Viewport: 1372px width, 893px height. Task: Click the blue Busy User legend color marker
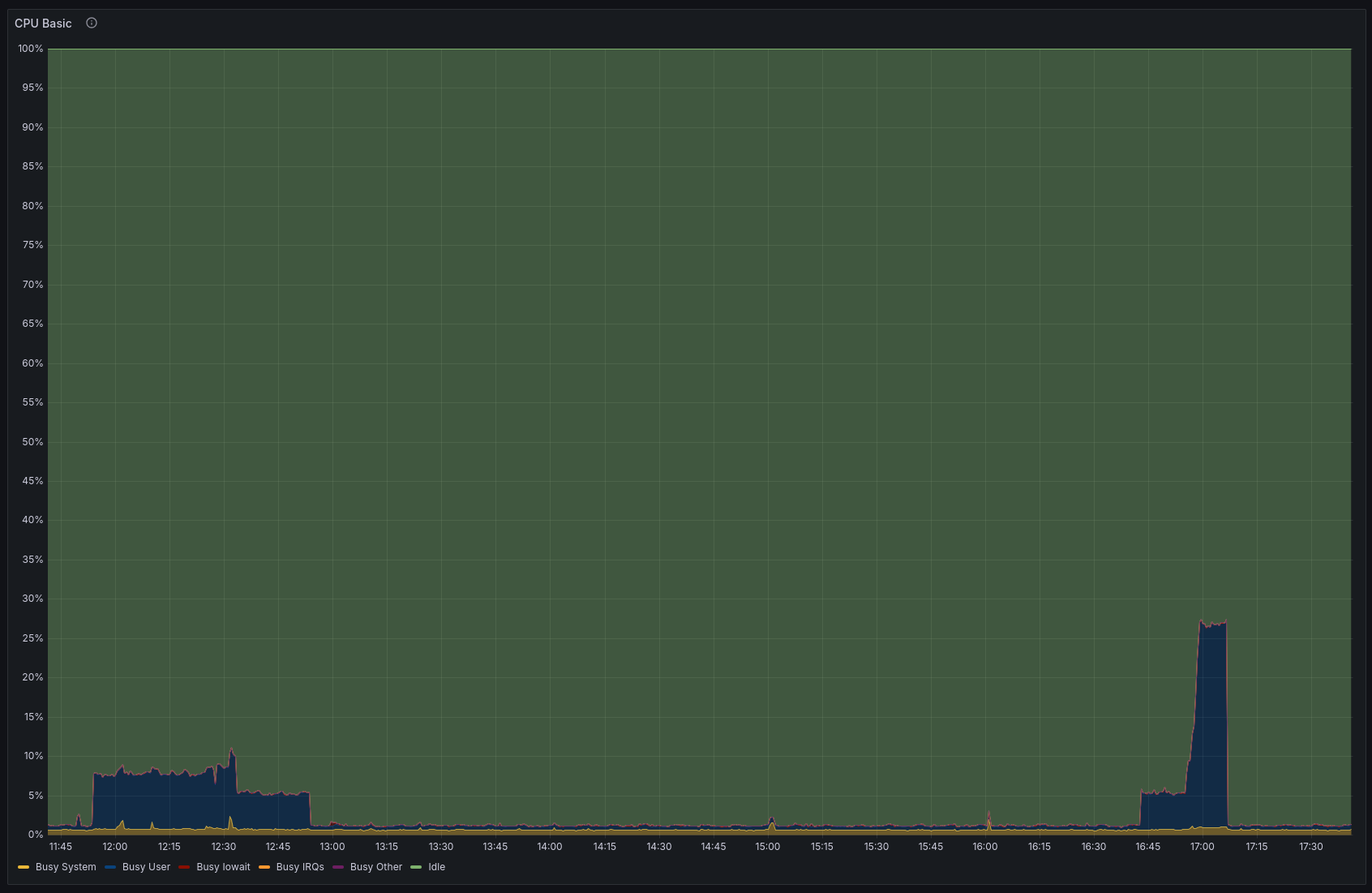[110, 867]
